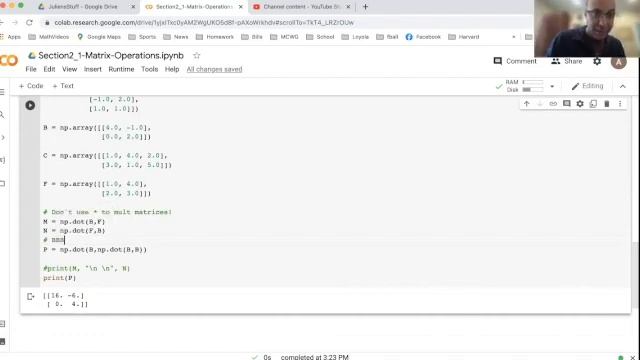Open the Homework bookmark folder
This screenshot has width=640, height=360.
(x=215, y=37)
